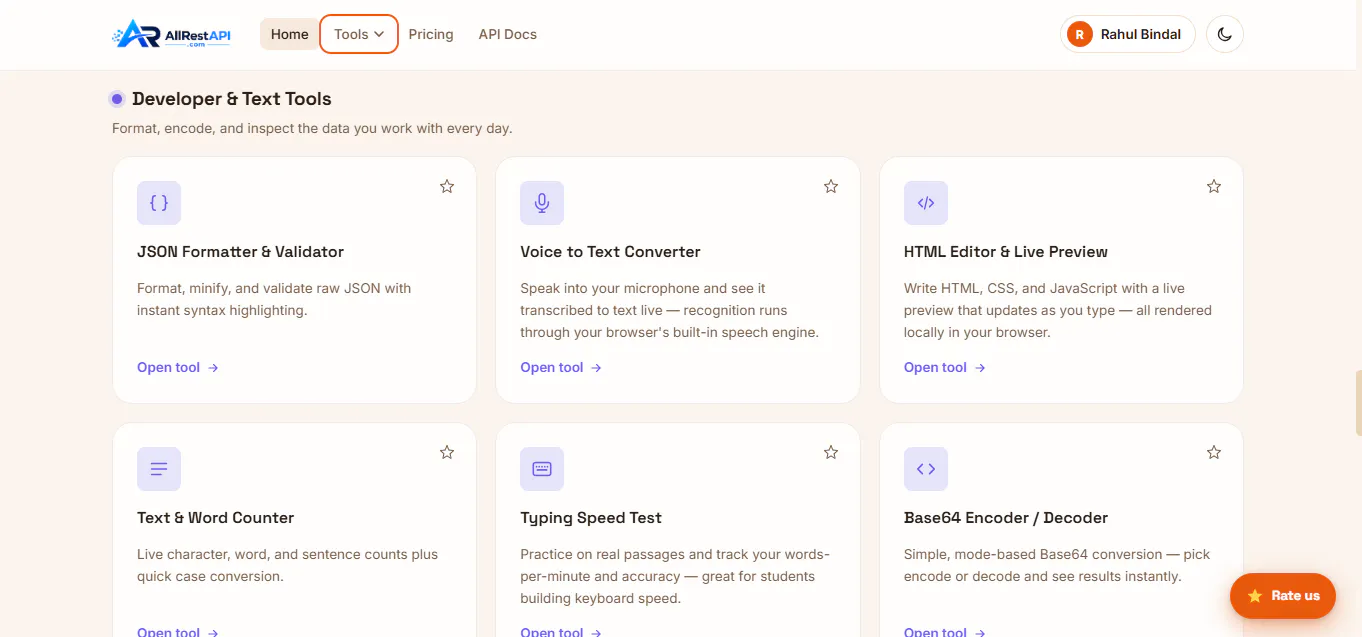The width and height of the screenshot is (1362, 637).
Task: Favorite the Voice to Text Converter star
Action: click(x=831, y=186)
